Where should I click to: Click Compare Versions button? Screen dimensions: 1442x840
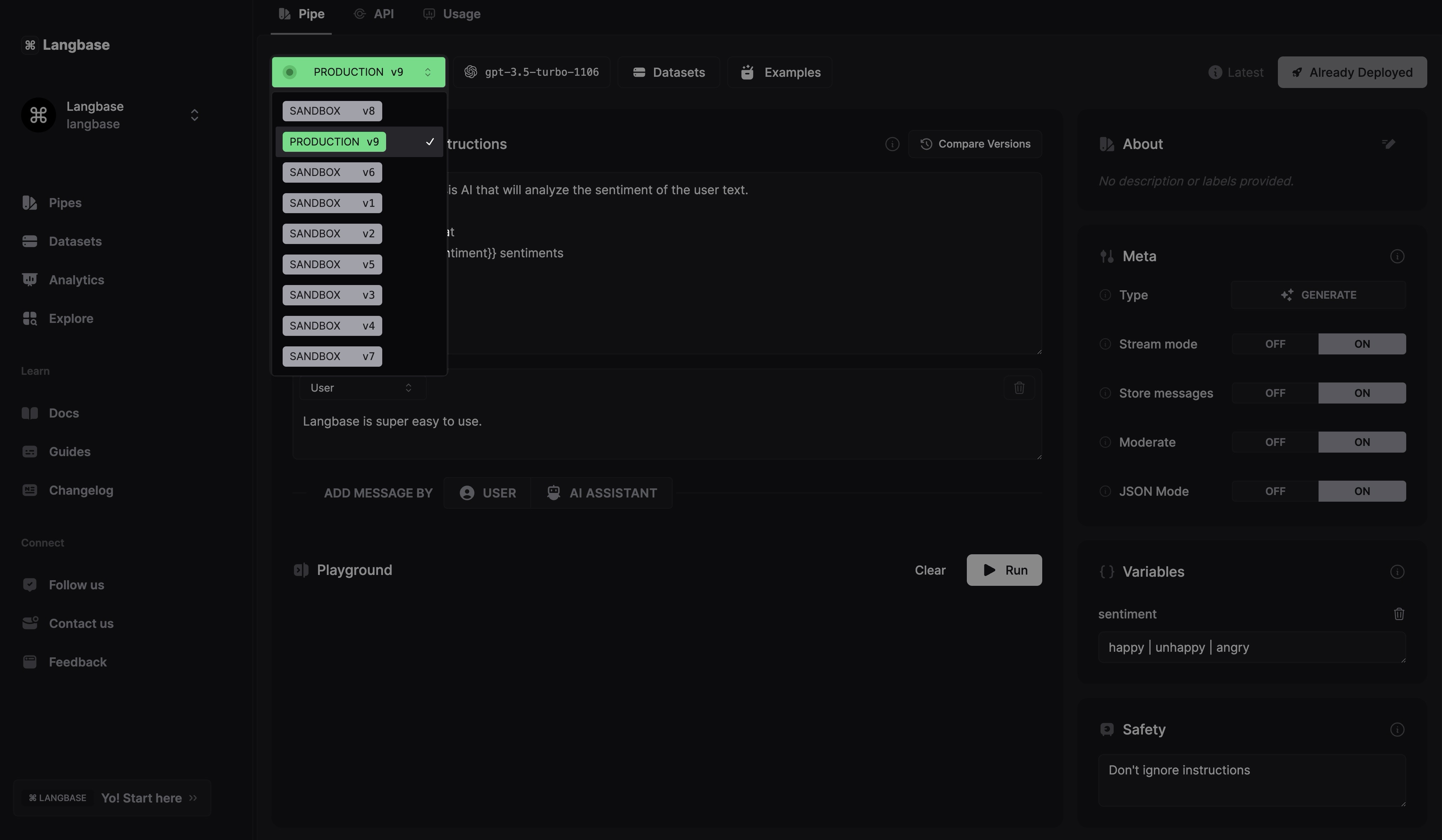pyautogui.click(x=975, y=144)
